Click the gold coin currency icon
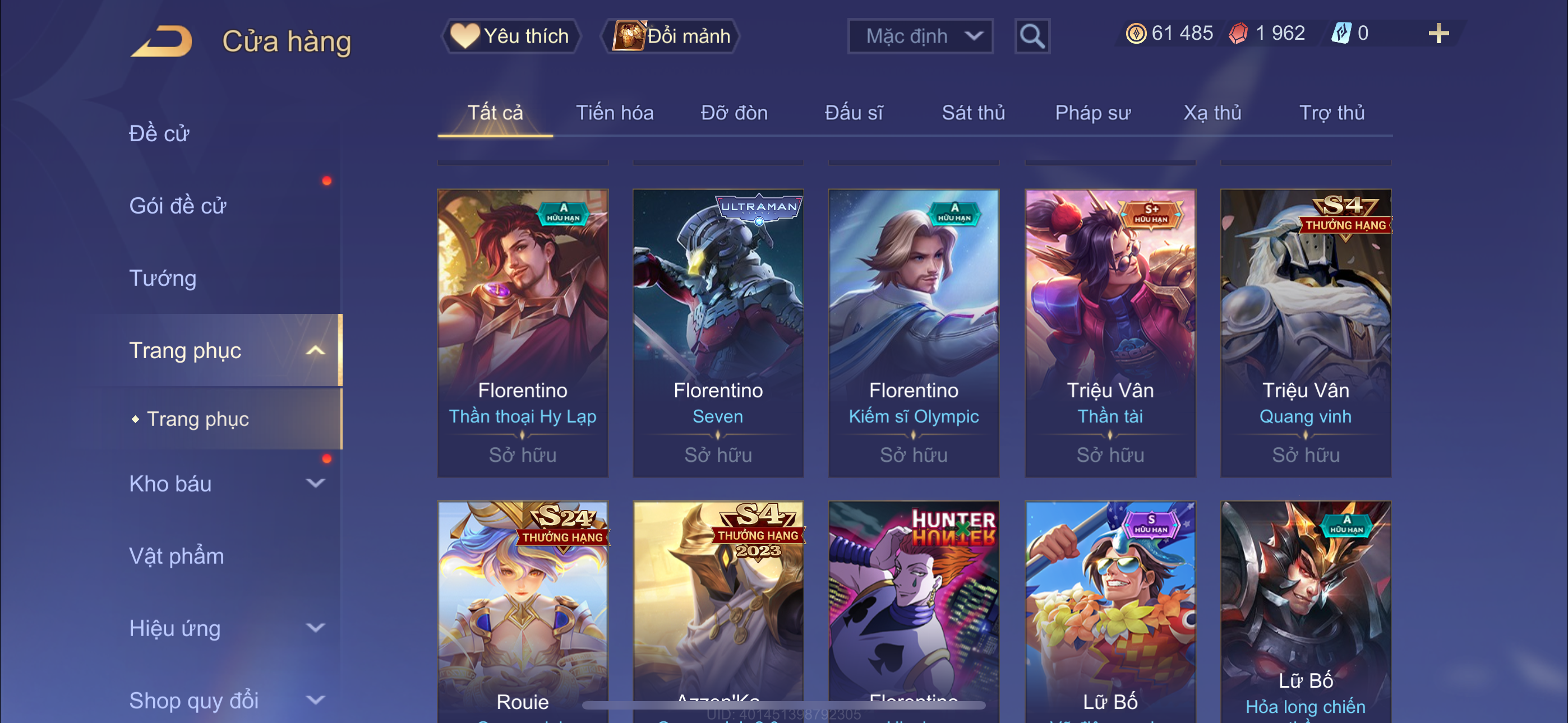 coord(1136,34)
